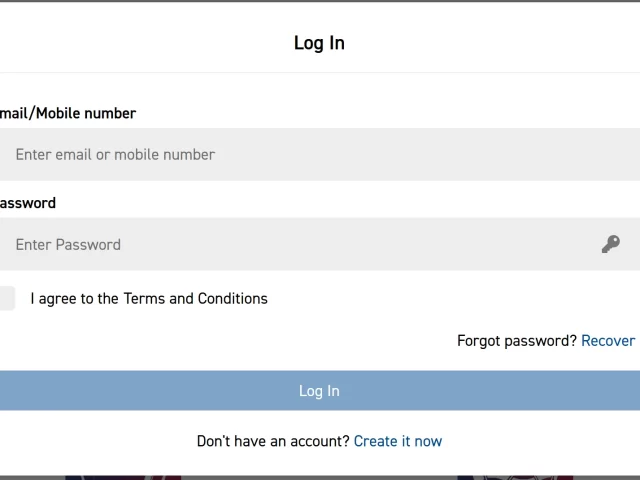640x480 pixels.
Task: Select the Email/Mobile number field label
Action: click(68, 113)
